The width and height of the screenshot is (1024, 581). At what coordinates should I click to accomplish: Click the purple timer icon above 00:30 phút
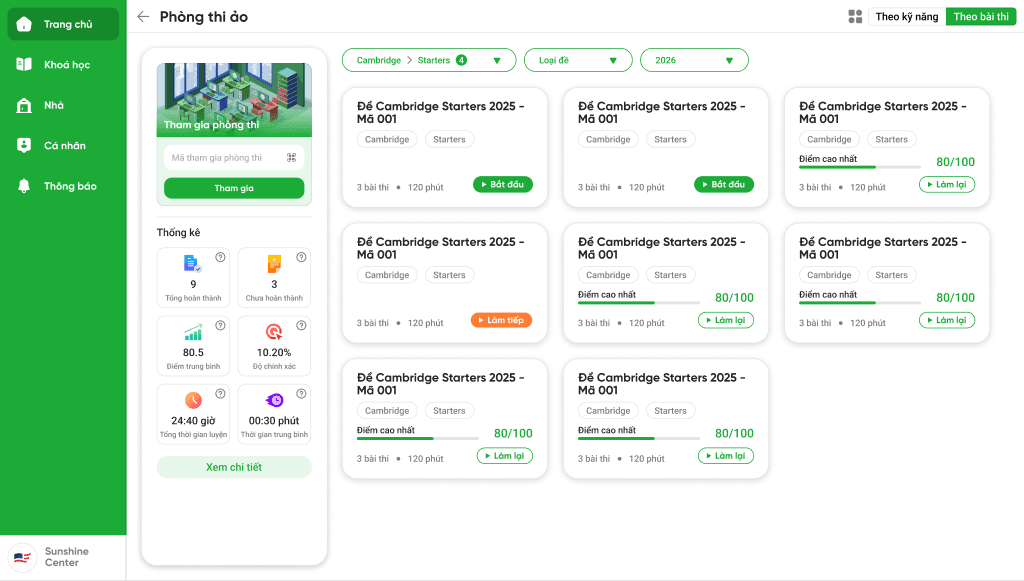[x=274, y=400]
